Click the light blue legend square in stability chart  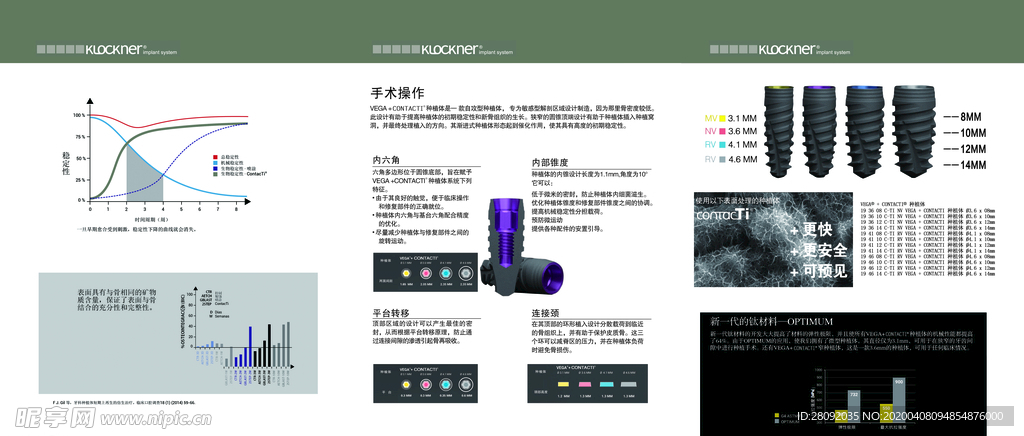[x=216, y=163]
